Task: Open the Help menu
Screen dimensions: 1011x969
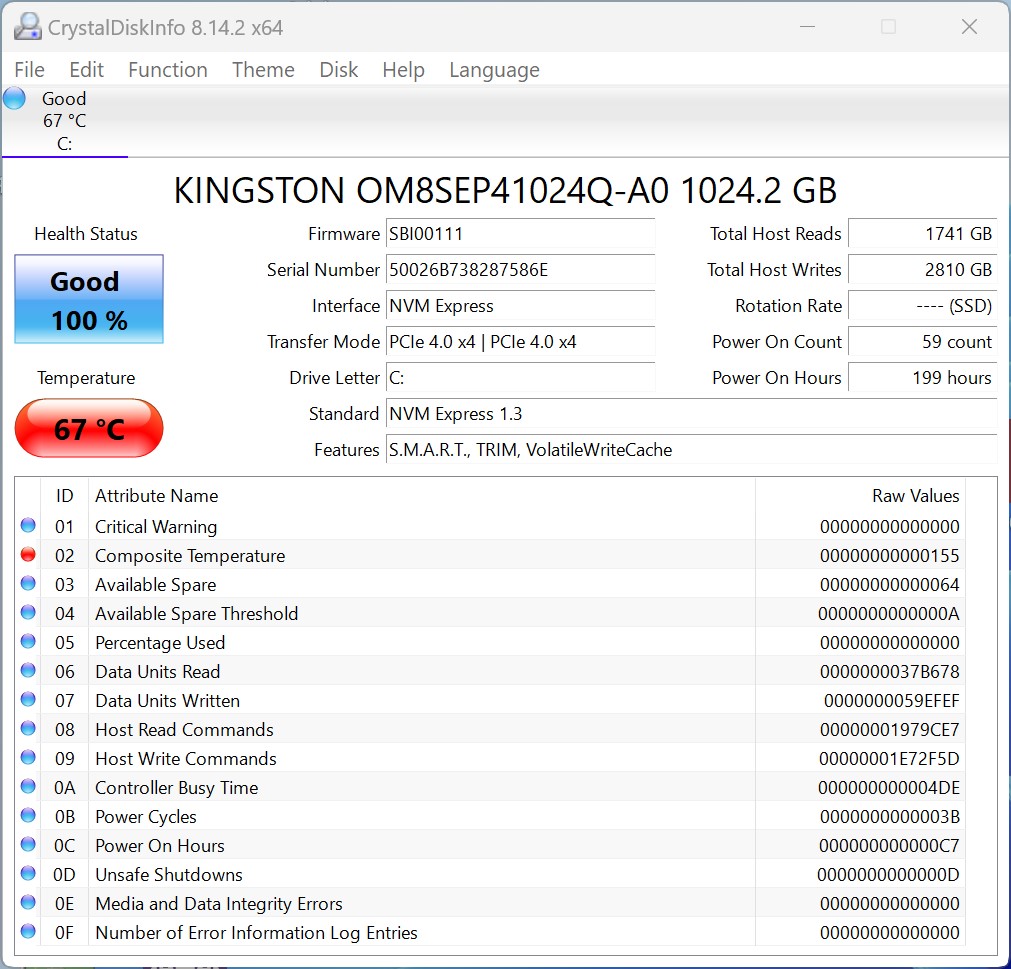Action: pos(404,70)
